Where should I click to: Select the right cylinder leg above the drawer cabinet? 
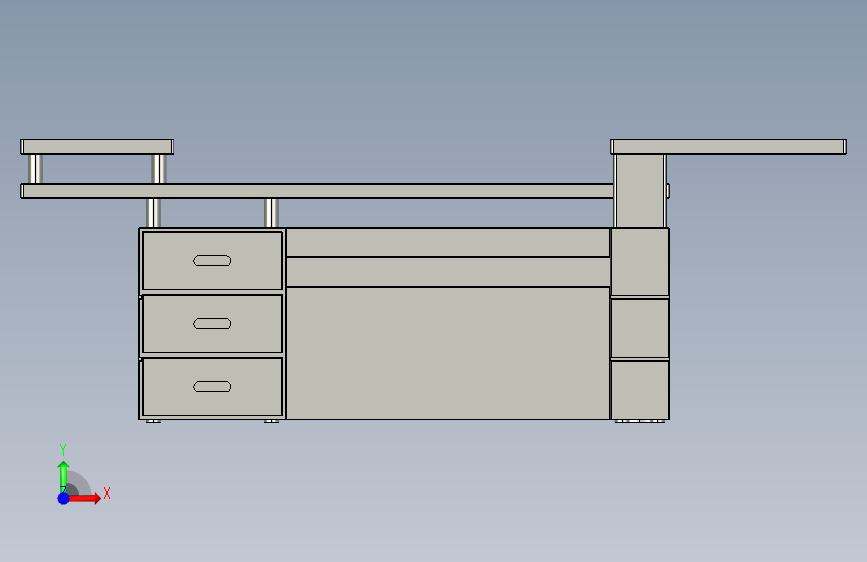point(271,212)
